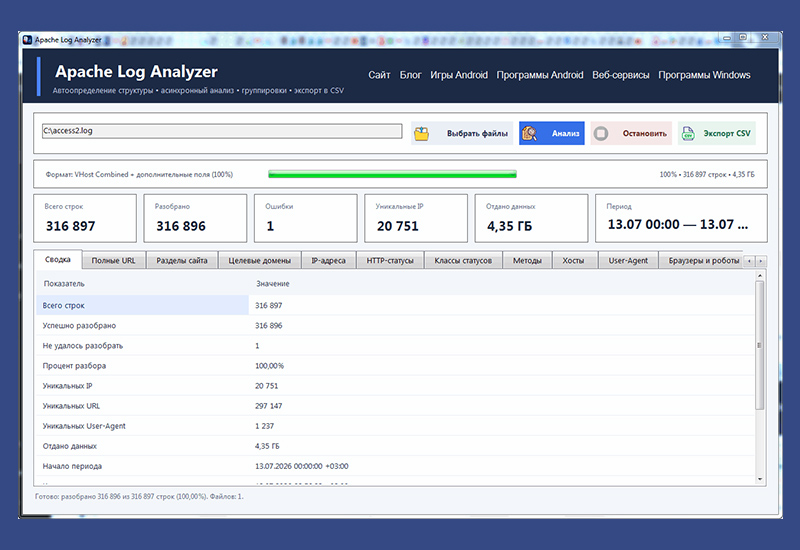800x550 pixels.
Task: Click the CSV document icon
Action: pyautogui.click(x=688, y=134)
